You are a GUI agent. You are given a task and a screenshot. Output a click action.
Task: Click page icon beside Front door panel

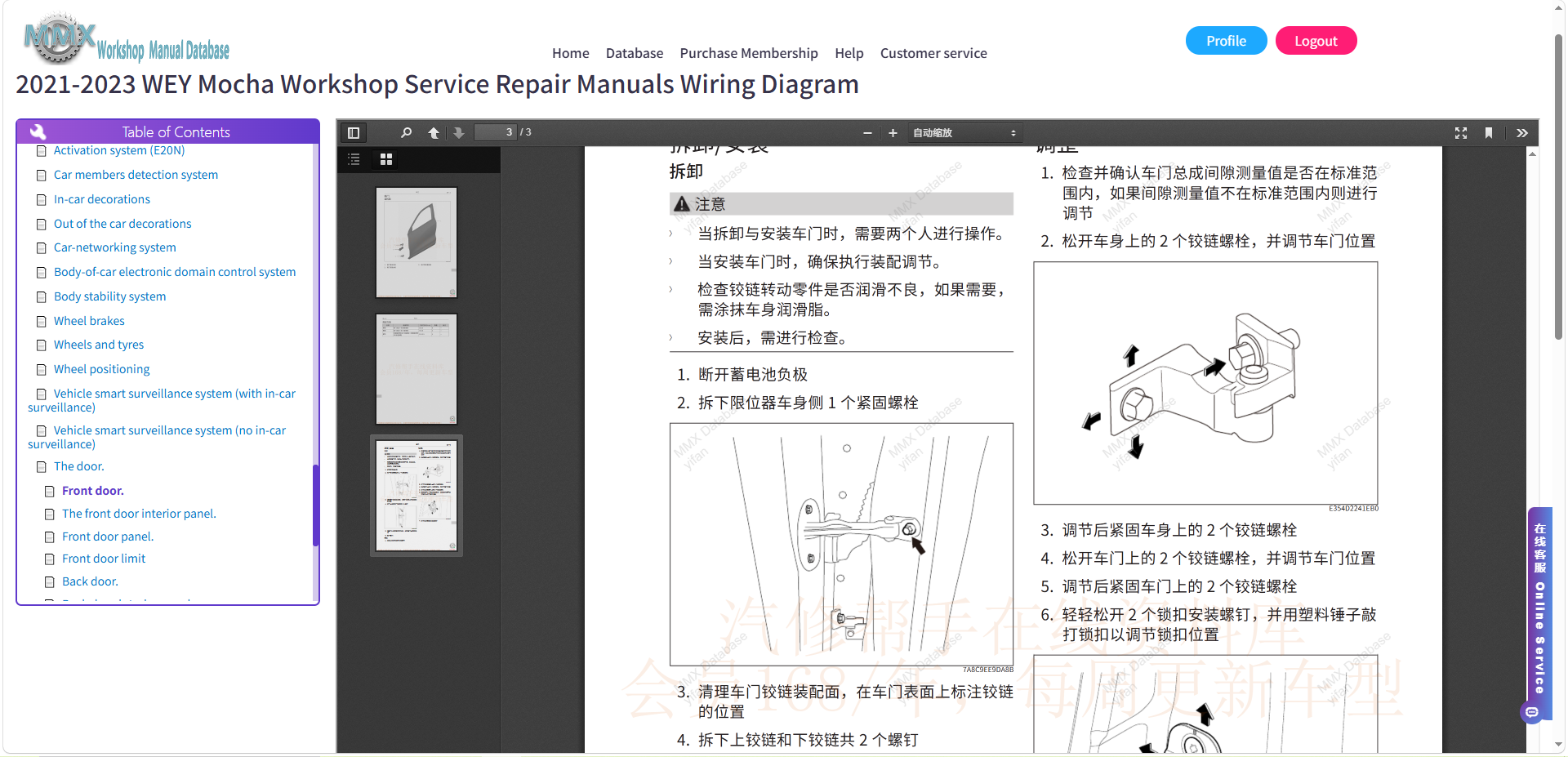point(50,537)
